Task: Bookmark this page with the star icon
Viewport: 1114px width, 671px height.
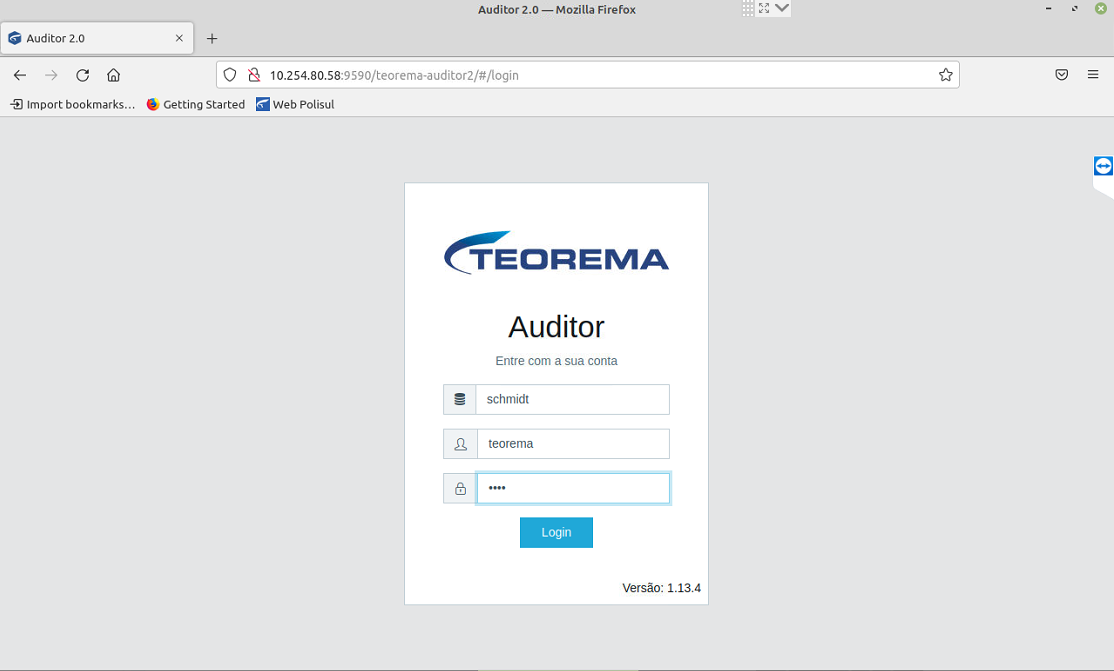Action: click(946, 75)
